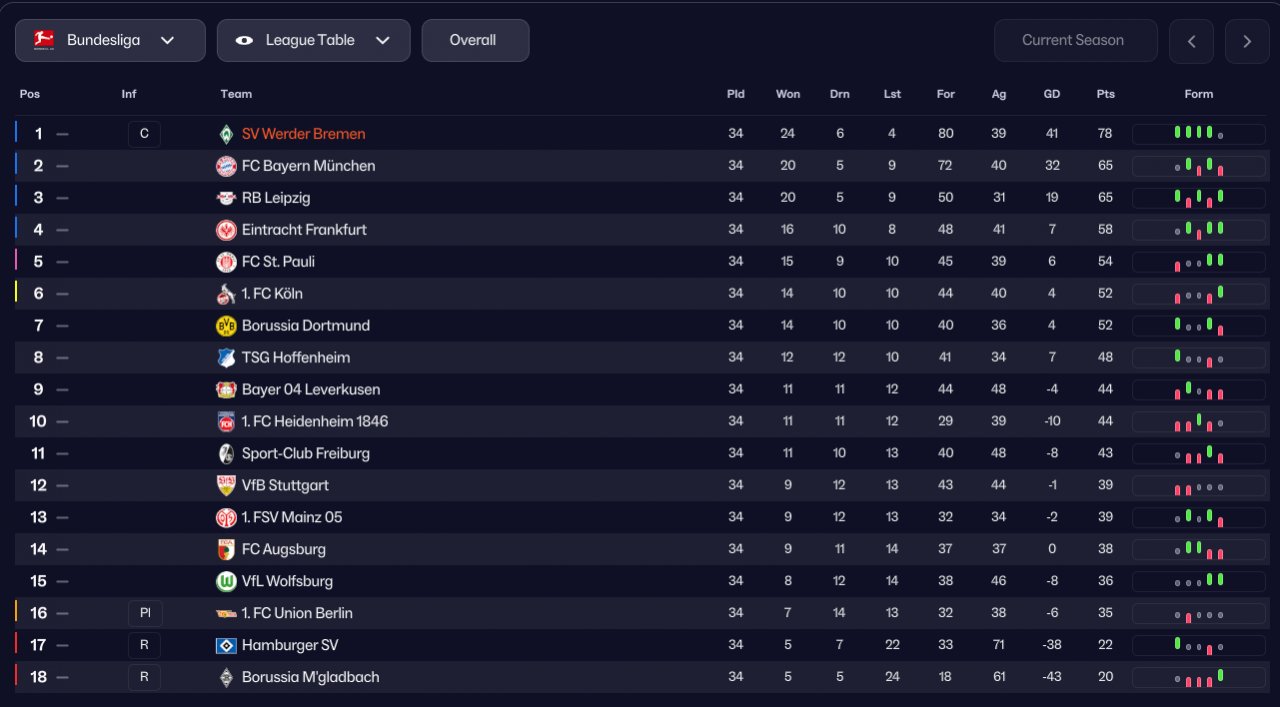Go to previous season arrow
The width and height of the screenshot is (1280, 707).
pyautogui.click(x=1191, y=41)
